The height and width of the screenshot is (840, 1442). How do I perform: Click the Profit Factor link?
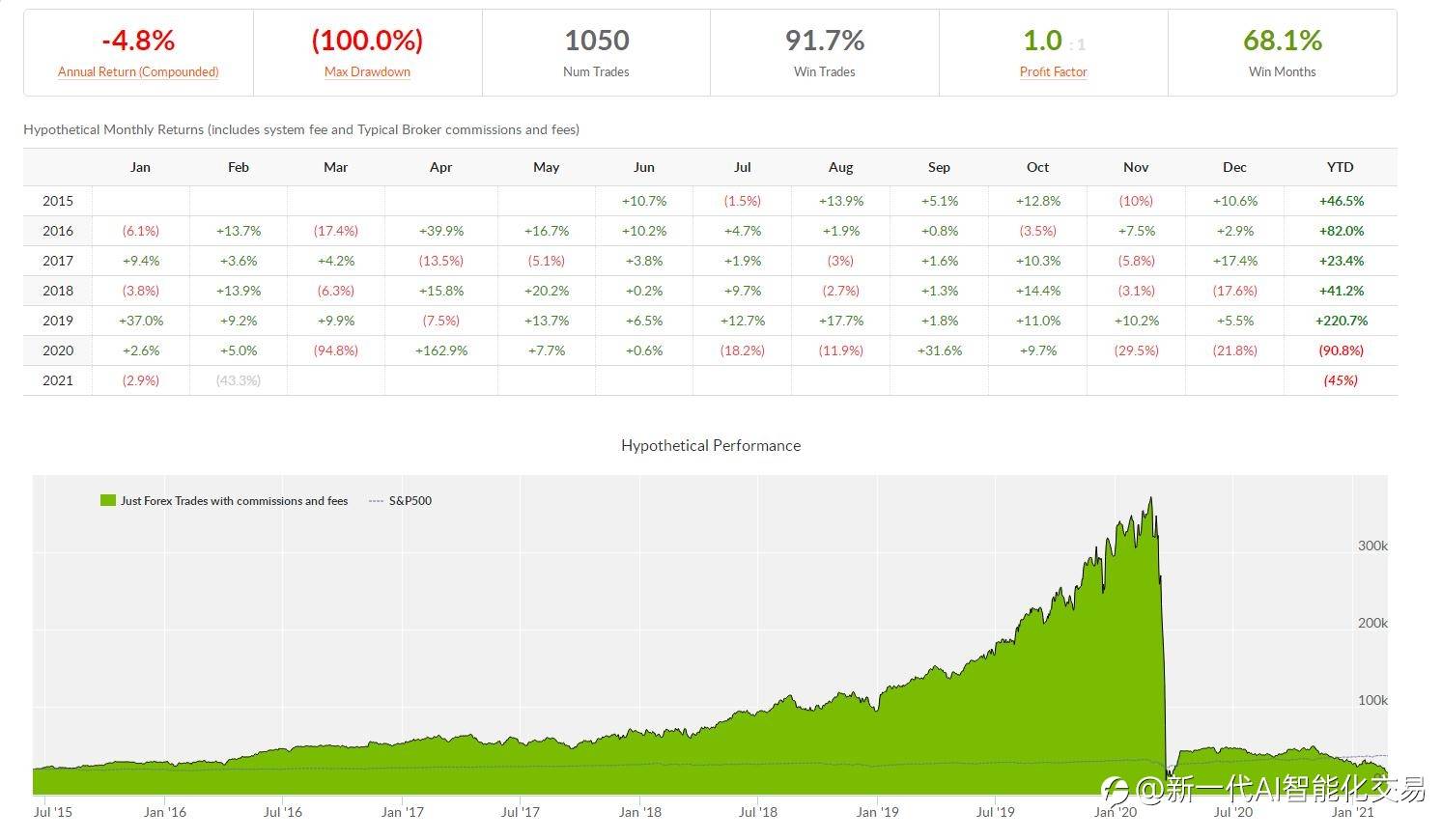tap(1053, 71)
